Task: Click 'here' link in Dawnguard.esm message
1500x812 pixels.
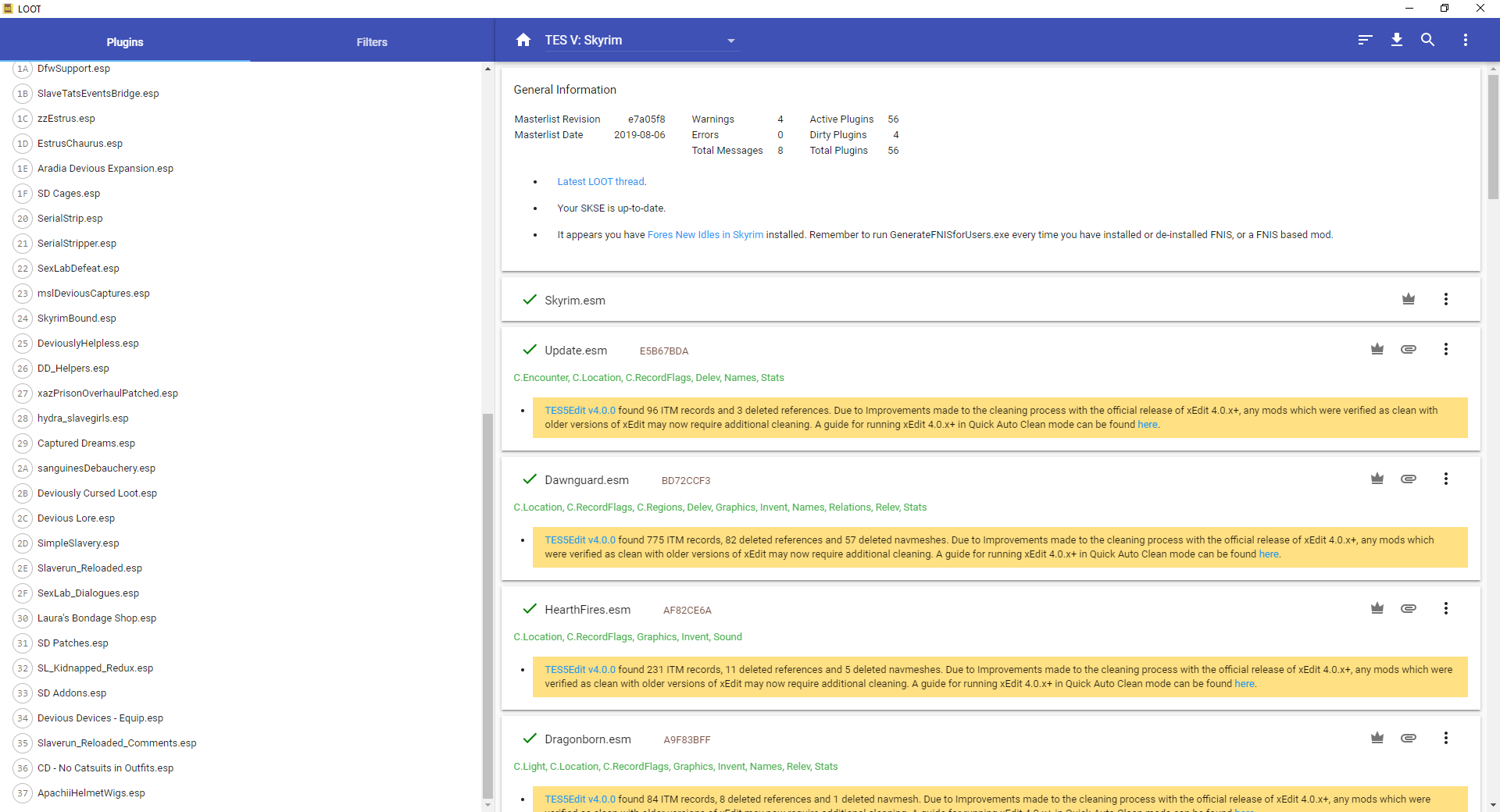Action: click(1269, 554)
